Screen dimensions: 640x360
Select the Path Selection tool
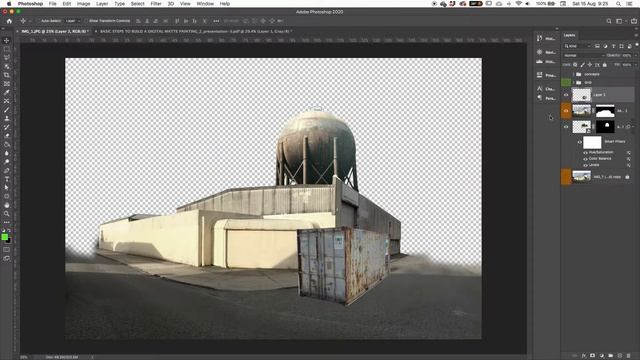[7, 187]
